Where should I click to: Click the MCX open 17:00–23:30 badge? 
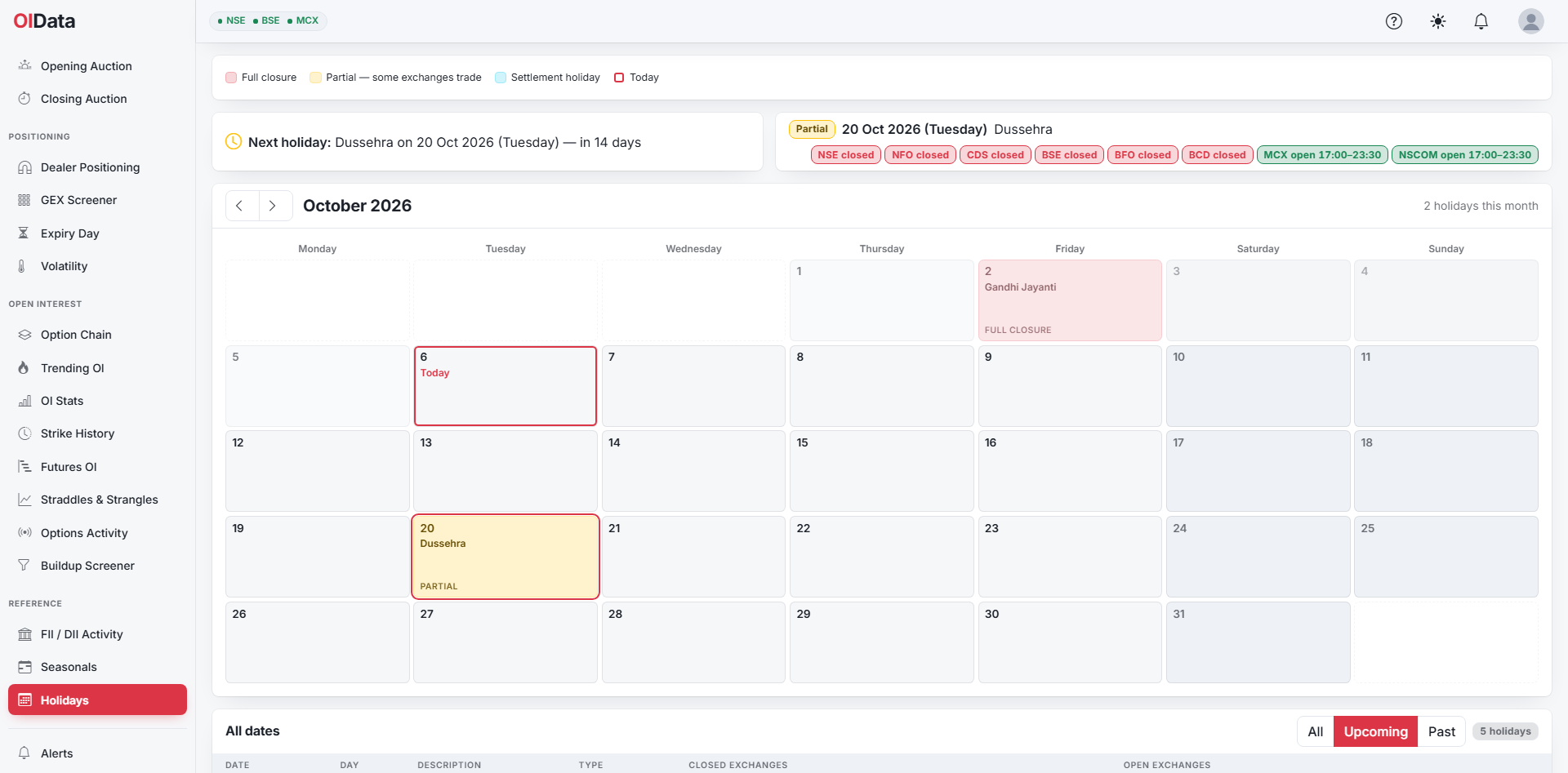[x=1322, y=155]
